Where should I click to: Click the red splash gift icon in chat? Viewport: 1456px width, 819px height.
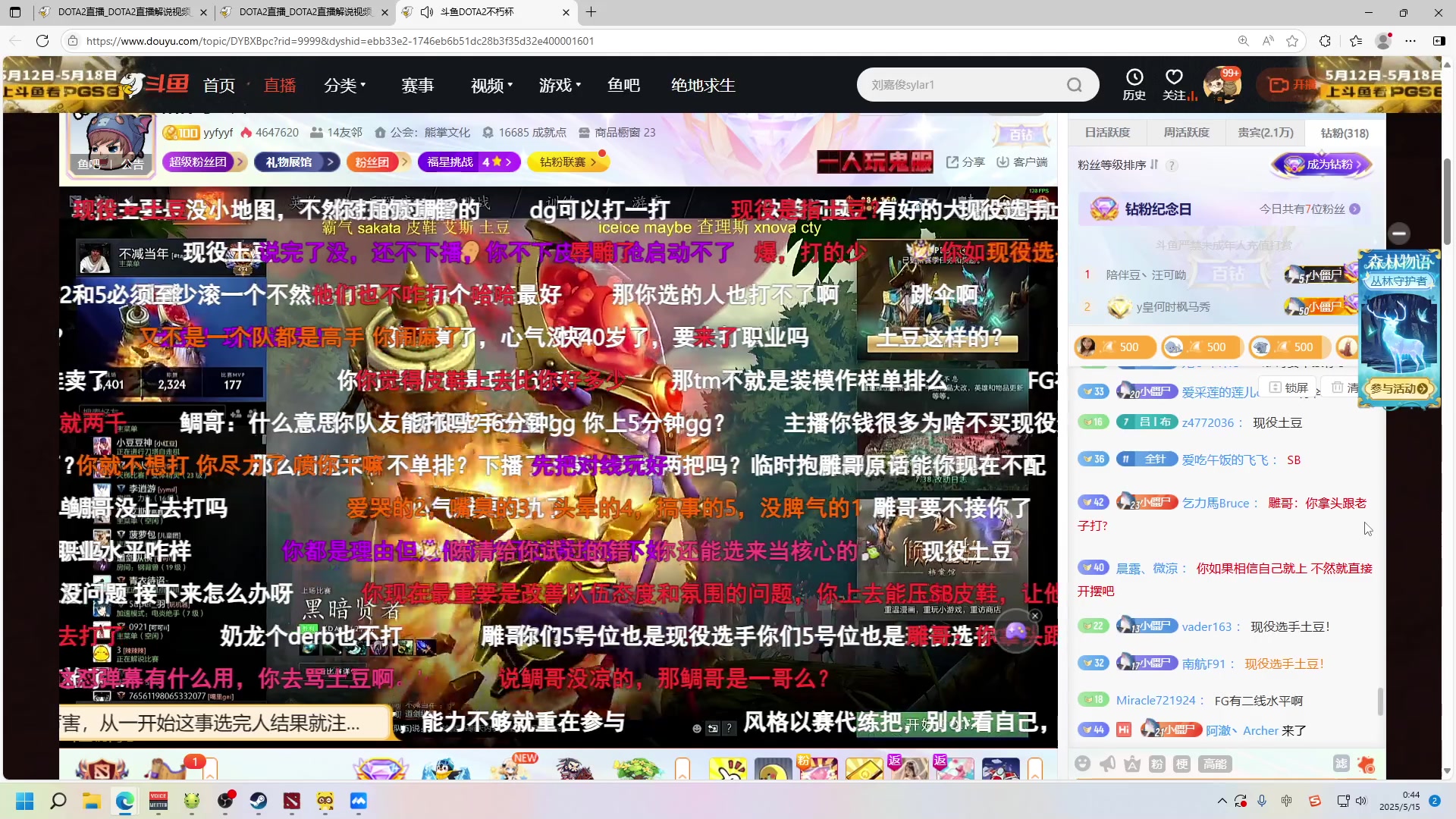(1367, 764)
